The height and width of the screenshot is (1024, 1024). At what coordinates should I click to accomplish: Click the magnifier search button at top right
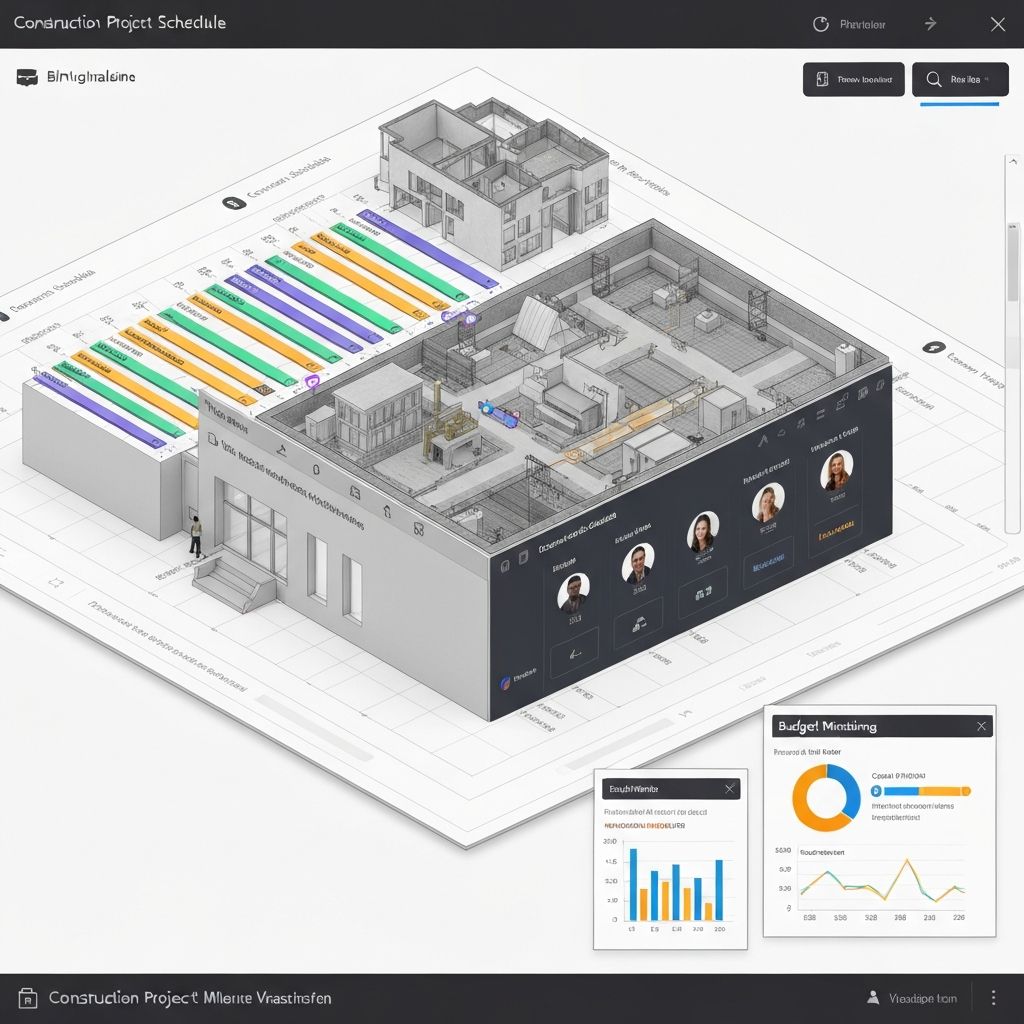pos(960,80)
